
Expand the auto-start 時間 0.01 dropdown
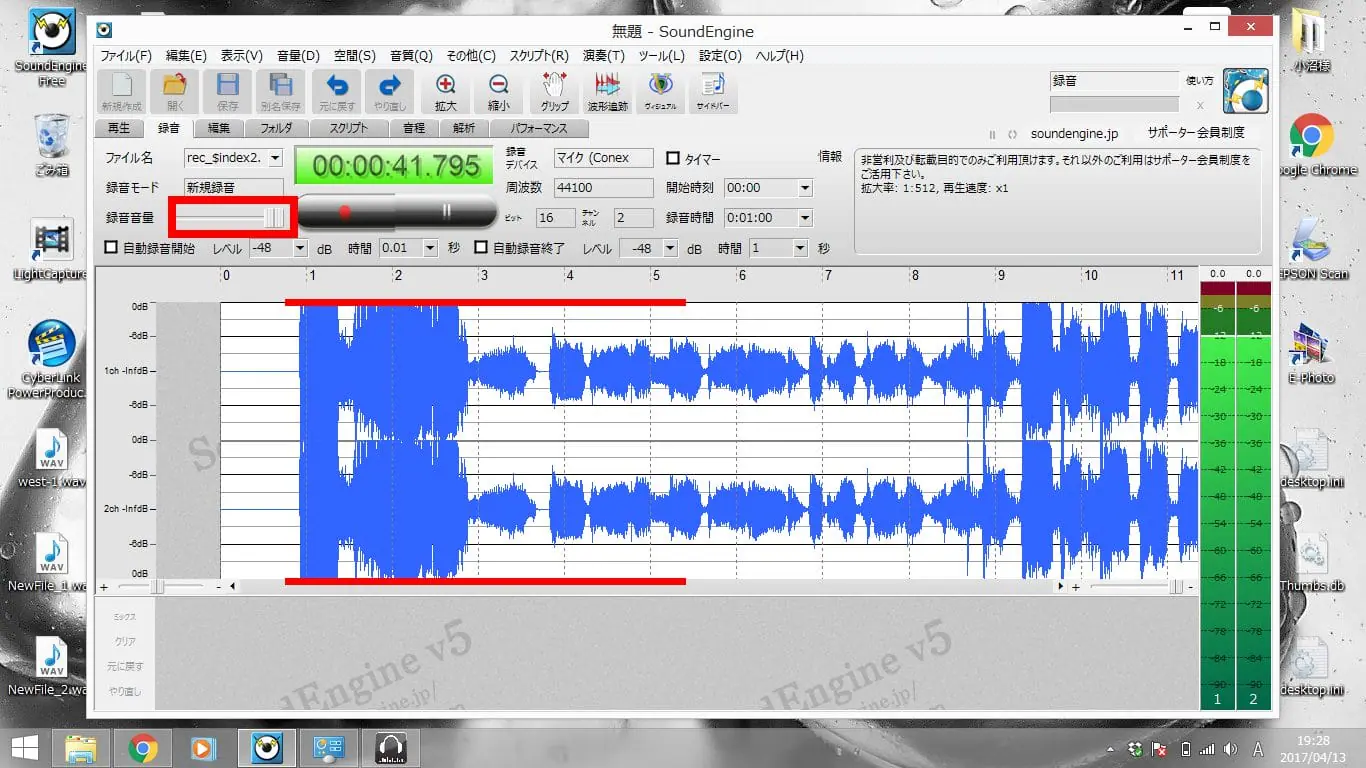pos(430,248)
